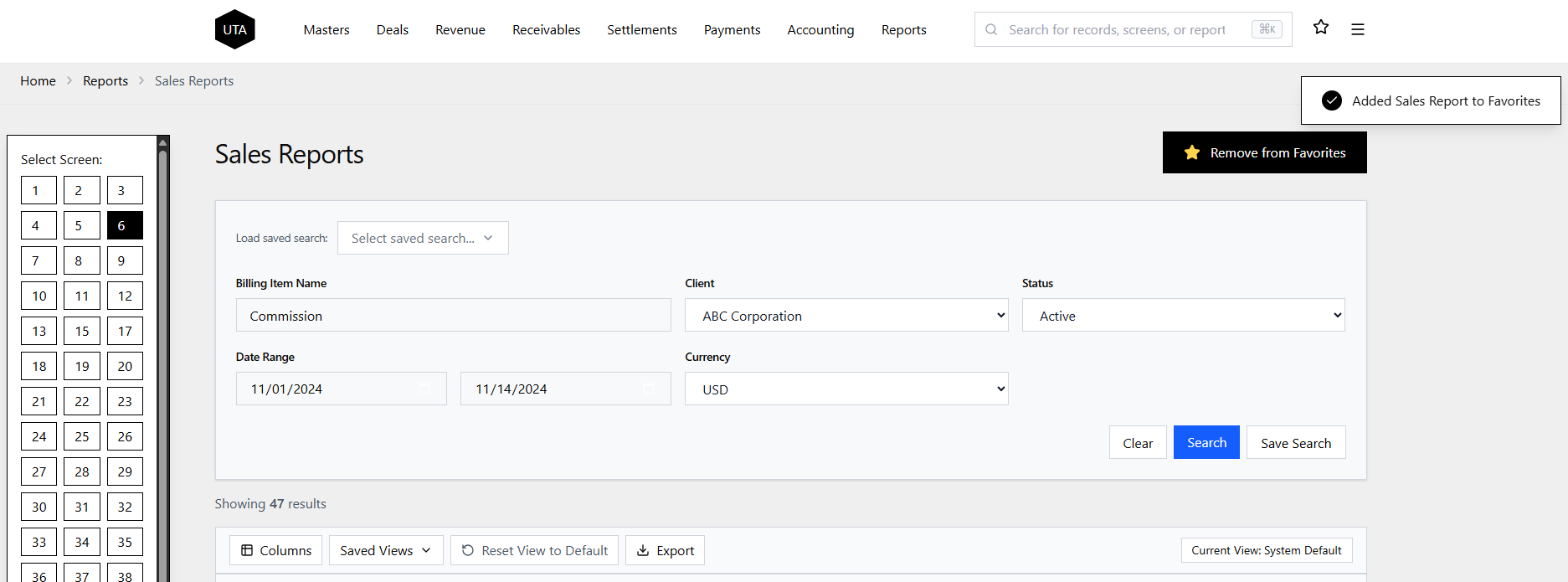Open the Columns chooser

(275, 550)
